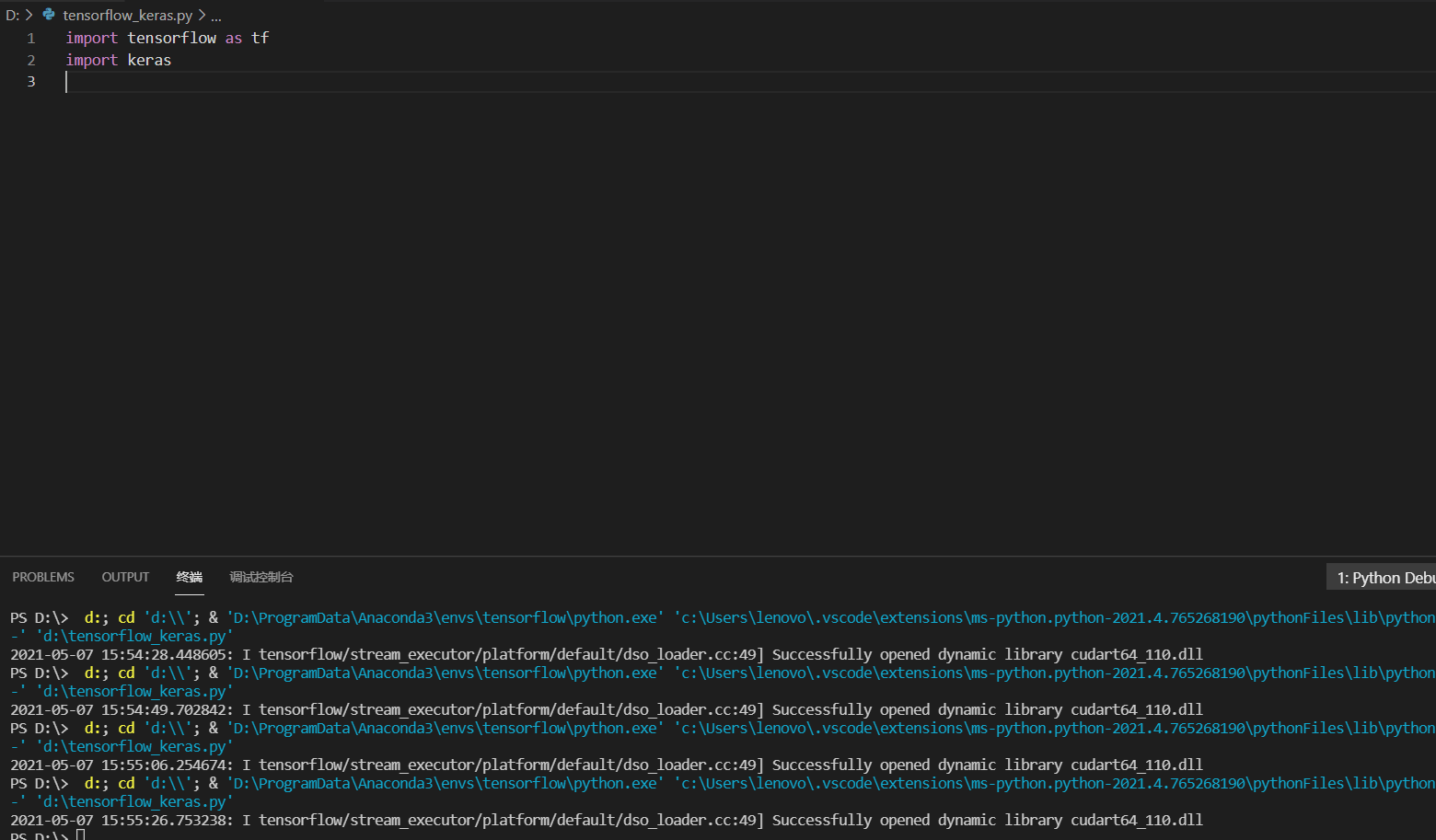Click the 'cd' command text in the terminal
Image resolution: width=1436 pixels, height=840 pixels.
tap(126, 617)
